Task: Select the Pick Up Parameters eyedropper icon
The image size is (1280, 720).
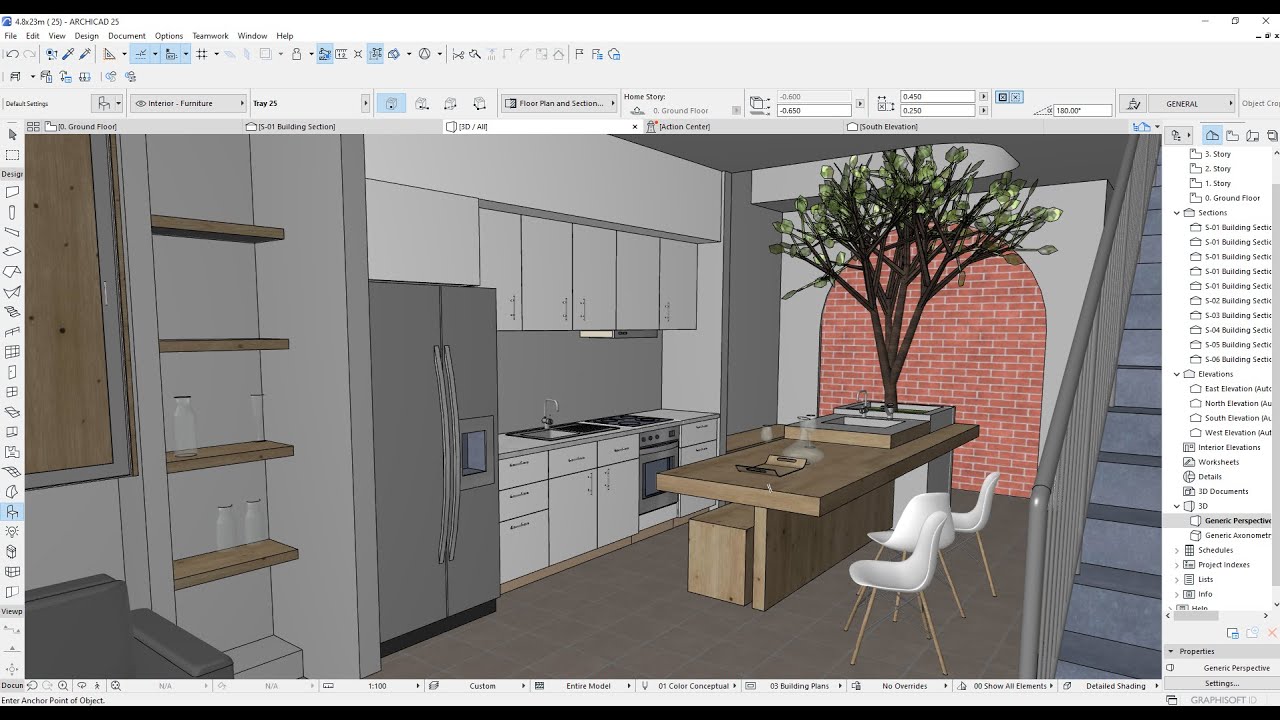Action: tap(68, 54)
